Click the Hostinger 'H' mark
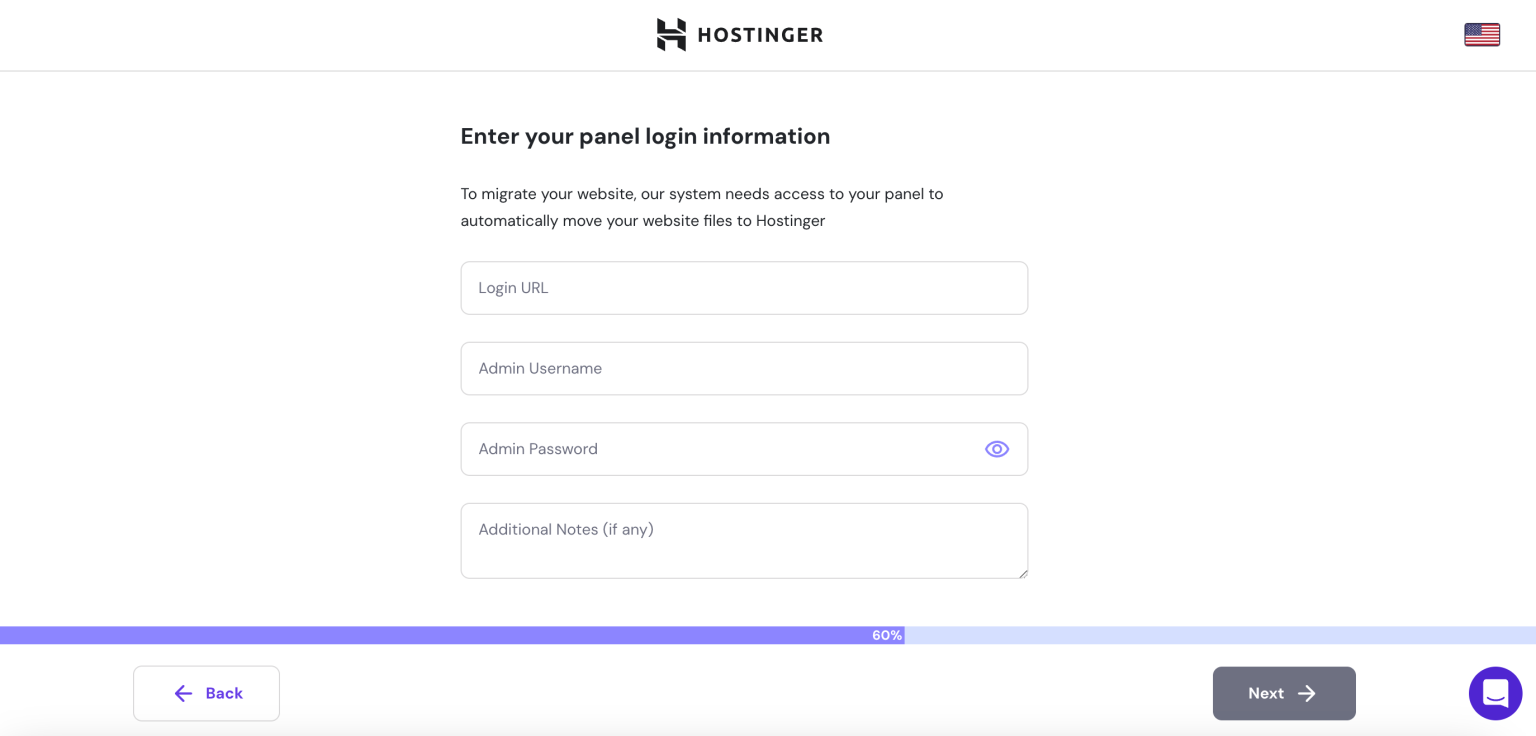Screen dimensions: 1536x736 click(x=671, y=34)
